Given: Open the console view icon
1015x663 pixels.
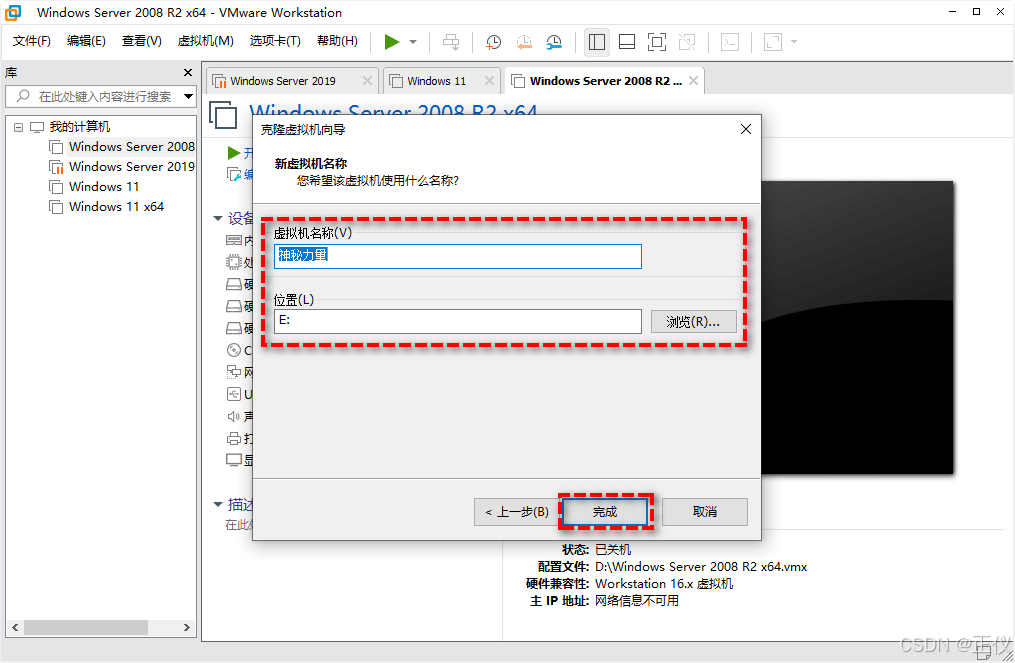Looking at the screenshot, I should tap(730, 42).
